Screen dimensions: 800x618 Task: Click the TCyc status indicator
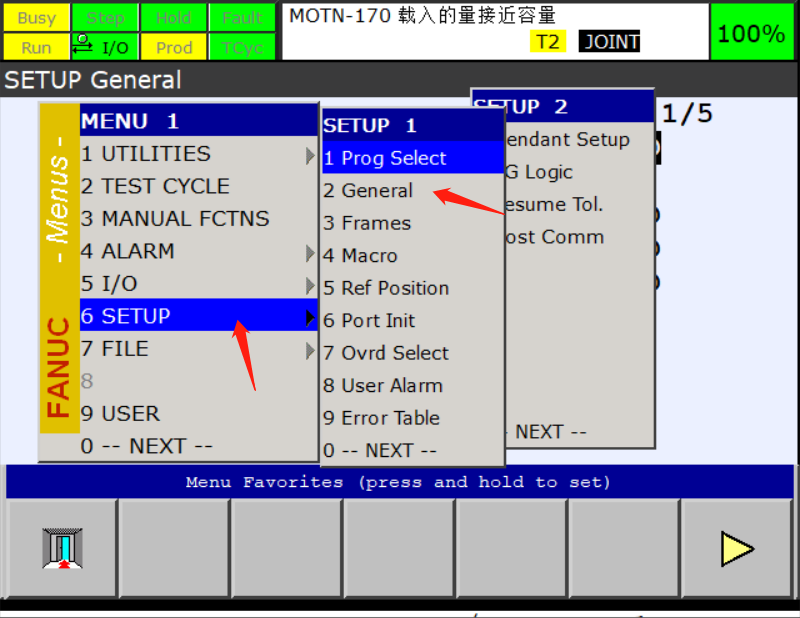point(242,47)
